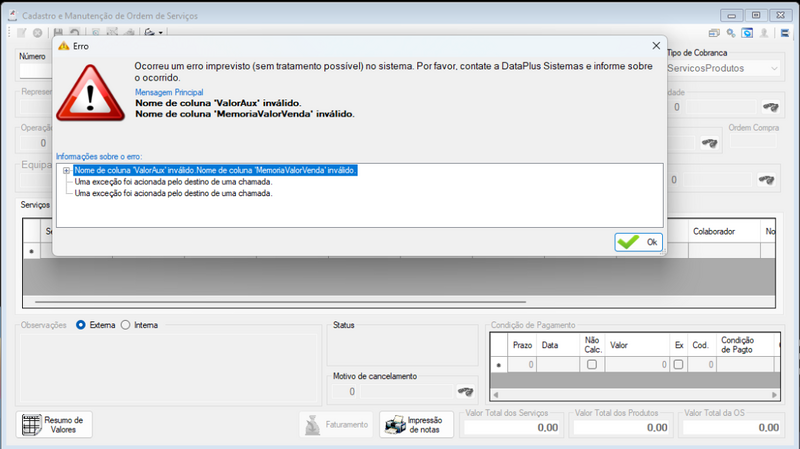Click the Status box
Screen dimensions: 800x449
[402, 347]
